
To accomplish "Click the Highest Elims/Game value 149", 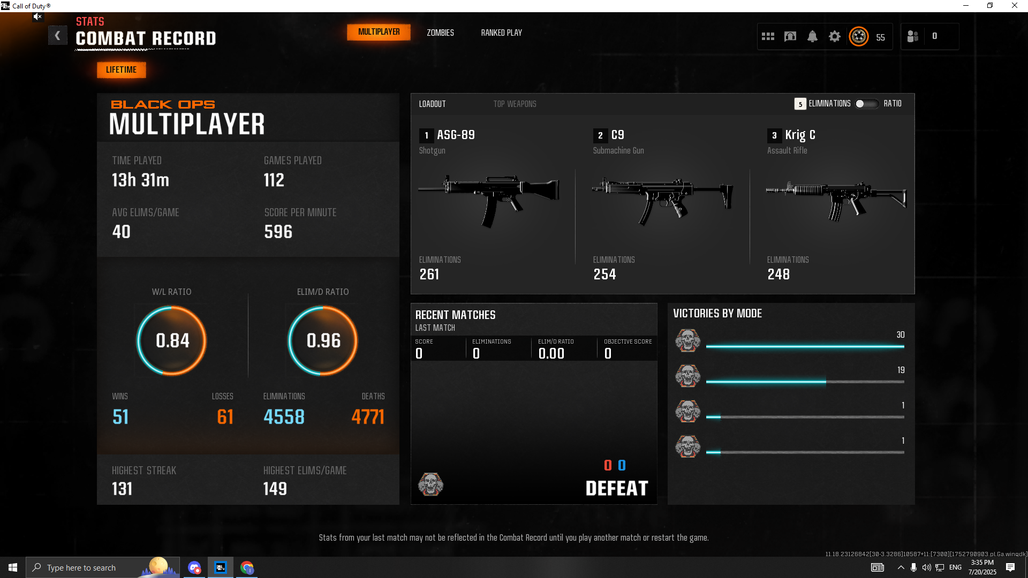I will pos(275,489).
